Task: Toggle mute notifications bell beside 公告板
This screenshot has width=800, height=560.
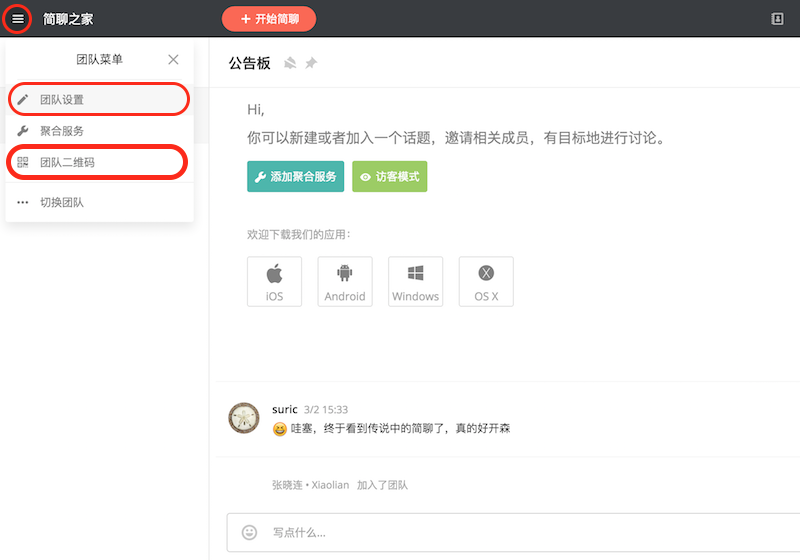Action: point(290,63)
